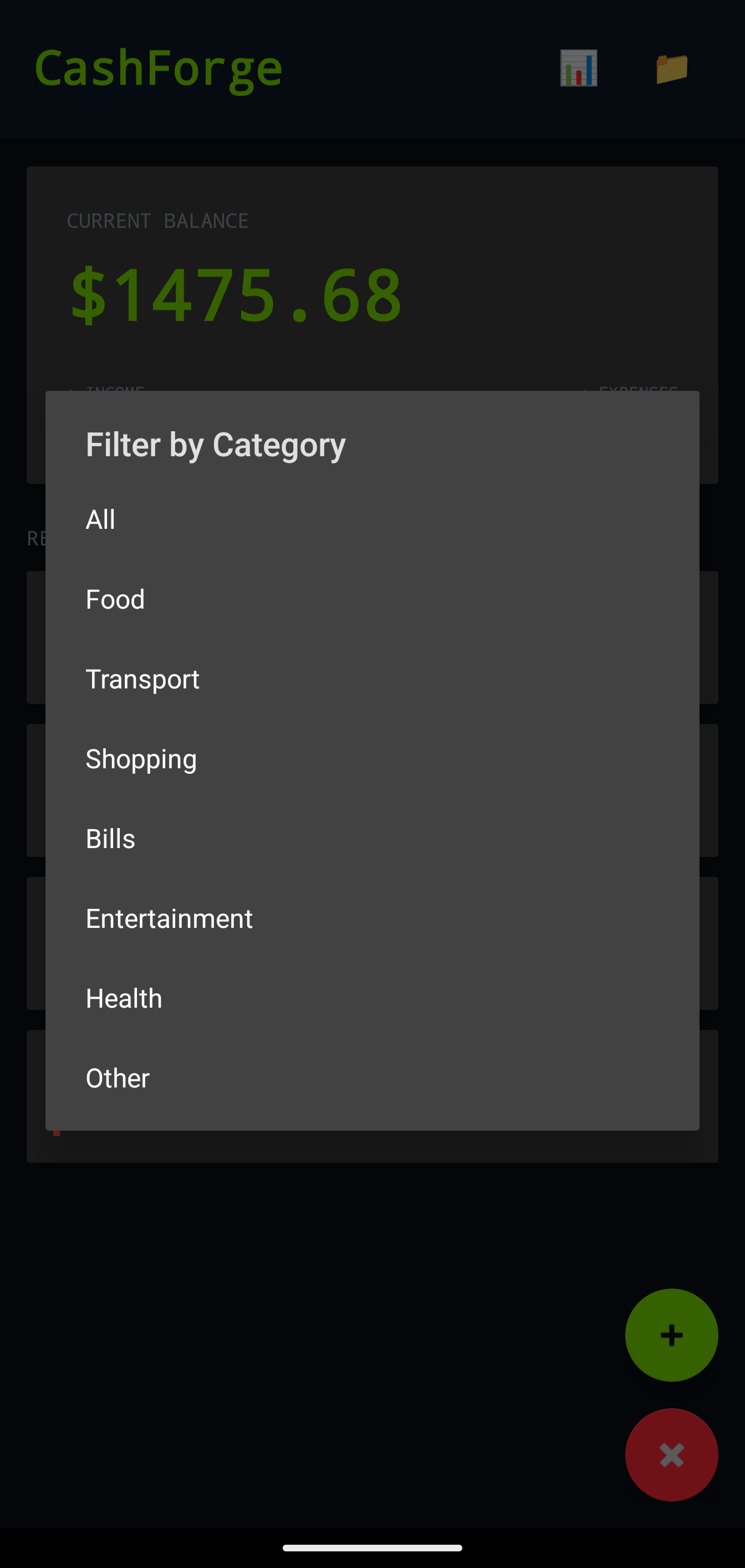The image size is (745, 1568).
Task: Tap the CURRENT BALANCE label
Action: pos(157,221)
